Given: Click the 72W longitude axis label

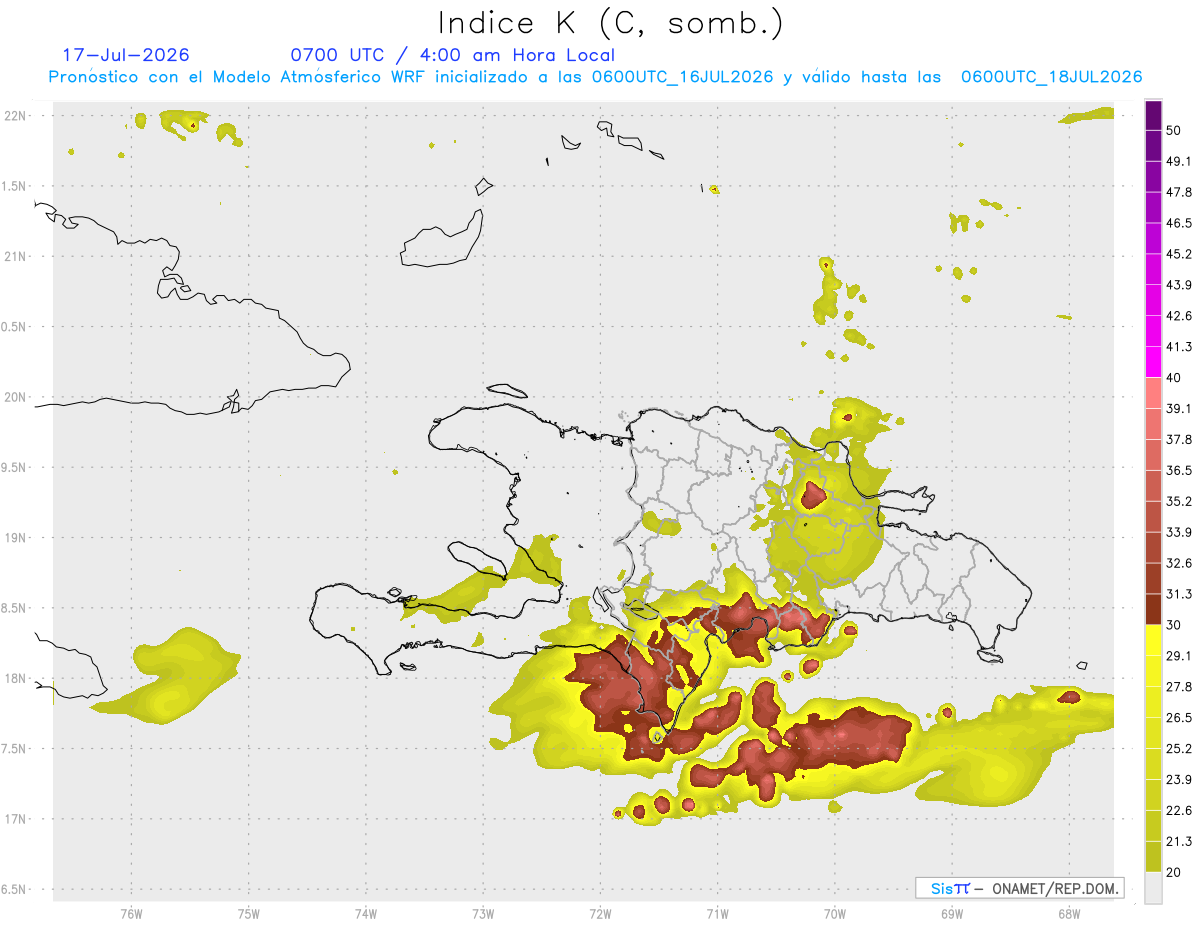Looking at the screenshot, I should pyautogui.click(x=600, y=913).
